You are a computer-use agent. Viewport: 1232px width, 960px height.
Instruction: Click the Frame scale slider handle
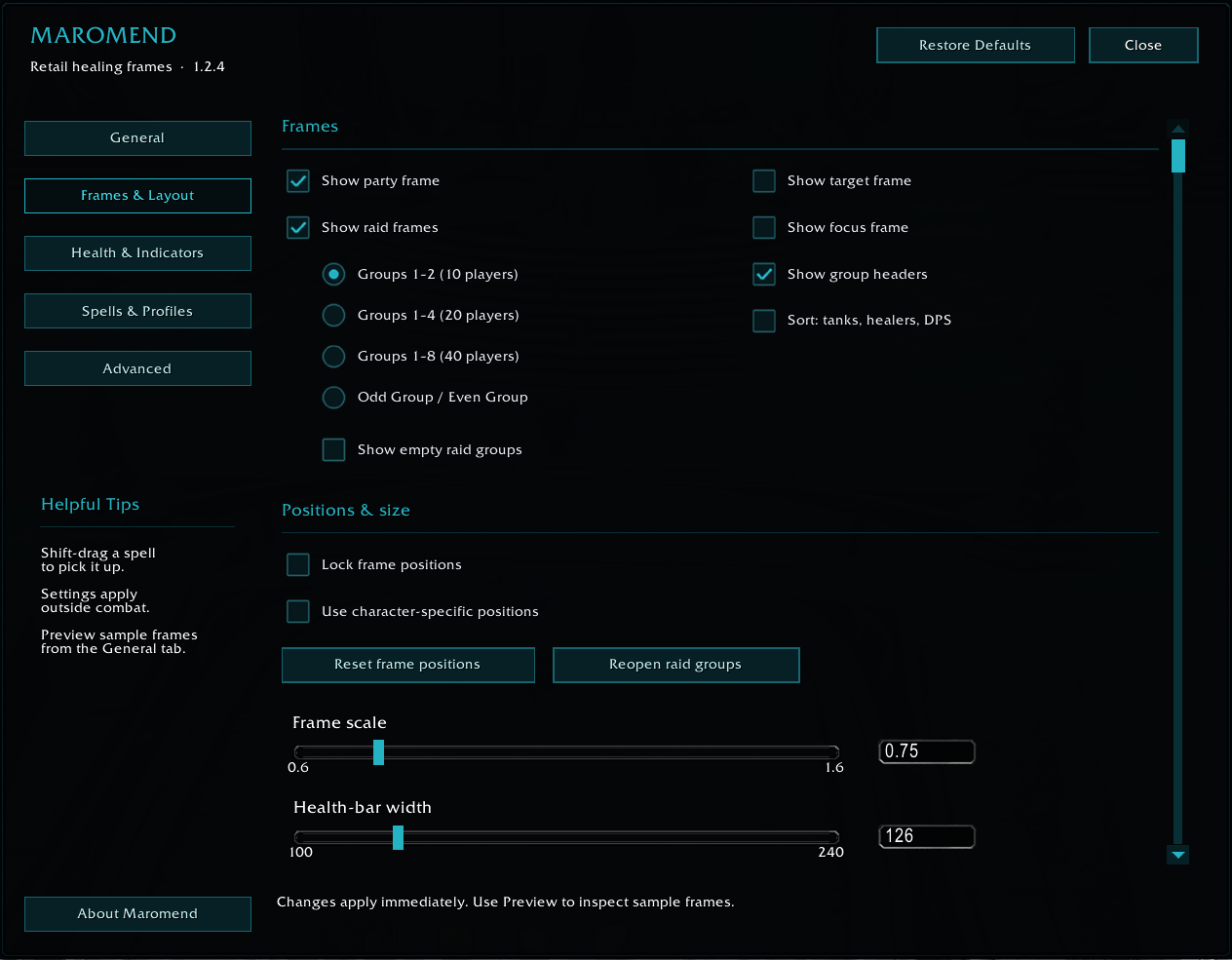tap(378, 752)
